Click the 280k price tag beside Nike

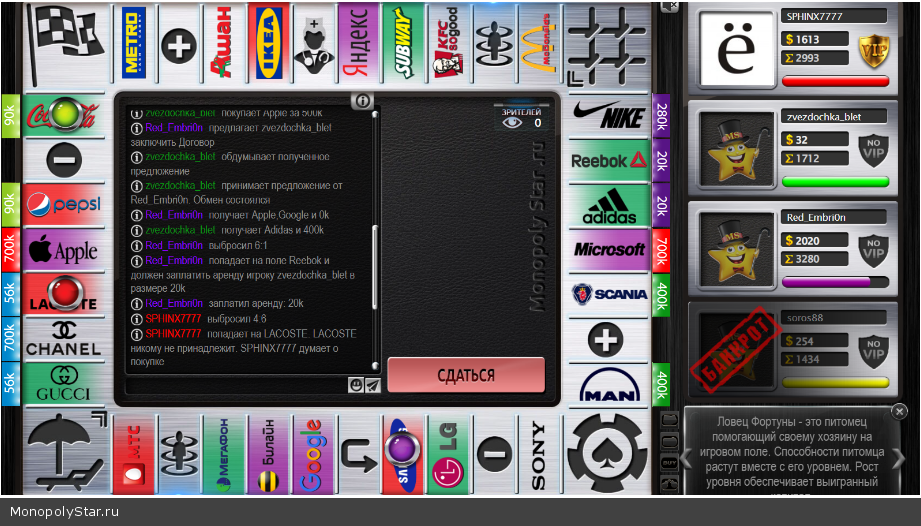point(661,116)
